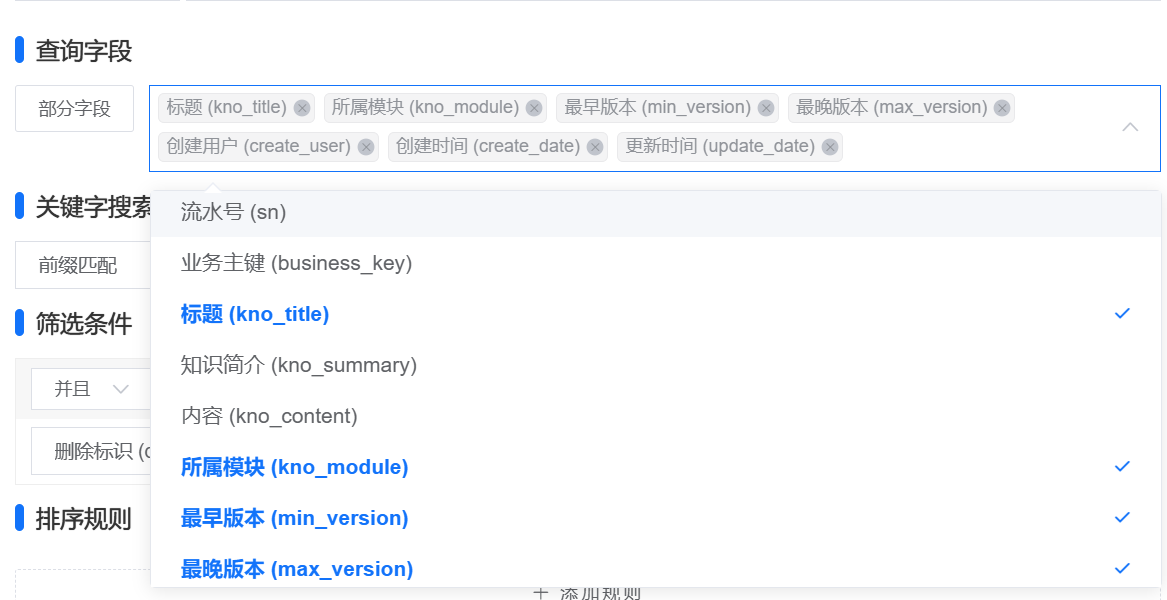This screenshot has height=600, width=1167.
Task: Uncheck 所属模块 (kno_module) in the dropdown list
Action: coord(294,467)
